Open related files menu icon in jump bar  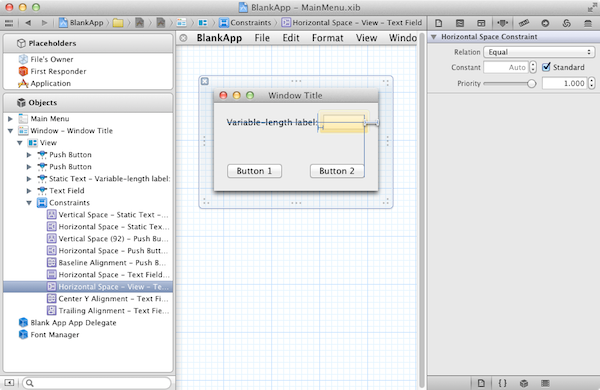point(8,23)
